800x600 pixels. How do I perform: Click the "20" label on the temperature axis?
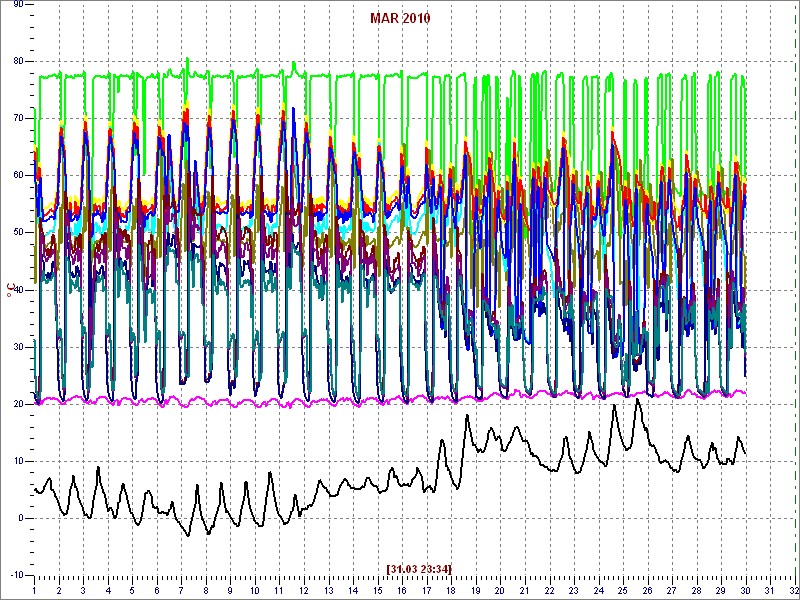[18, 405]
